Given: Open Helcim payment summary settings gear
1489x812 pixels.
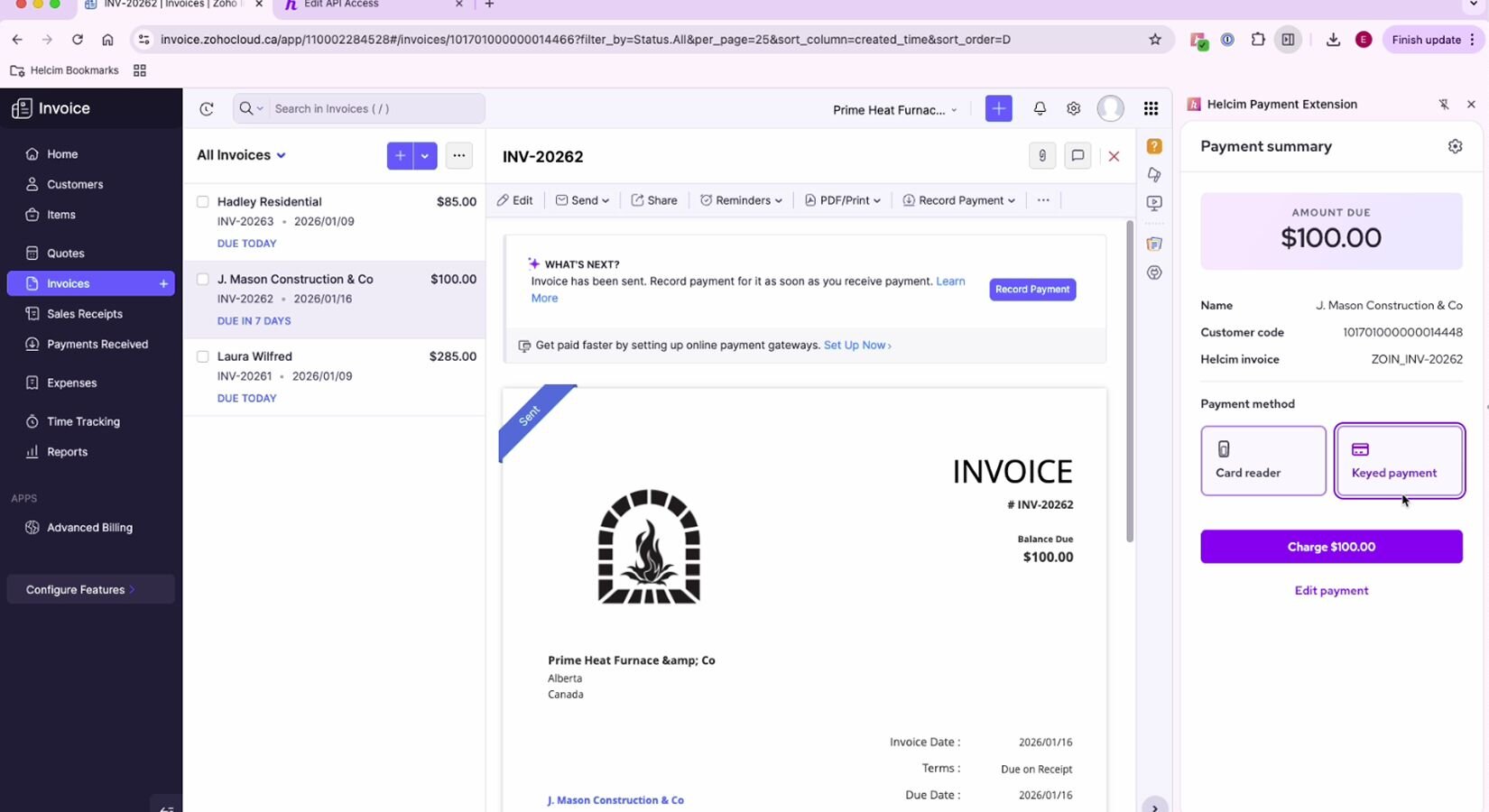Looking at the screenshot, I should point(1455,146).
